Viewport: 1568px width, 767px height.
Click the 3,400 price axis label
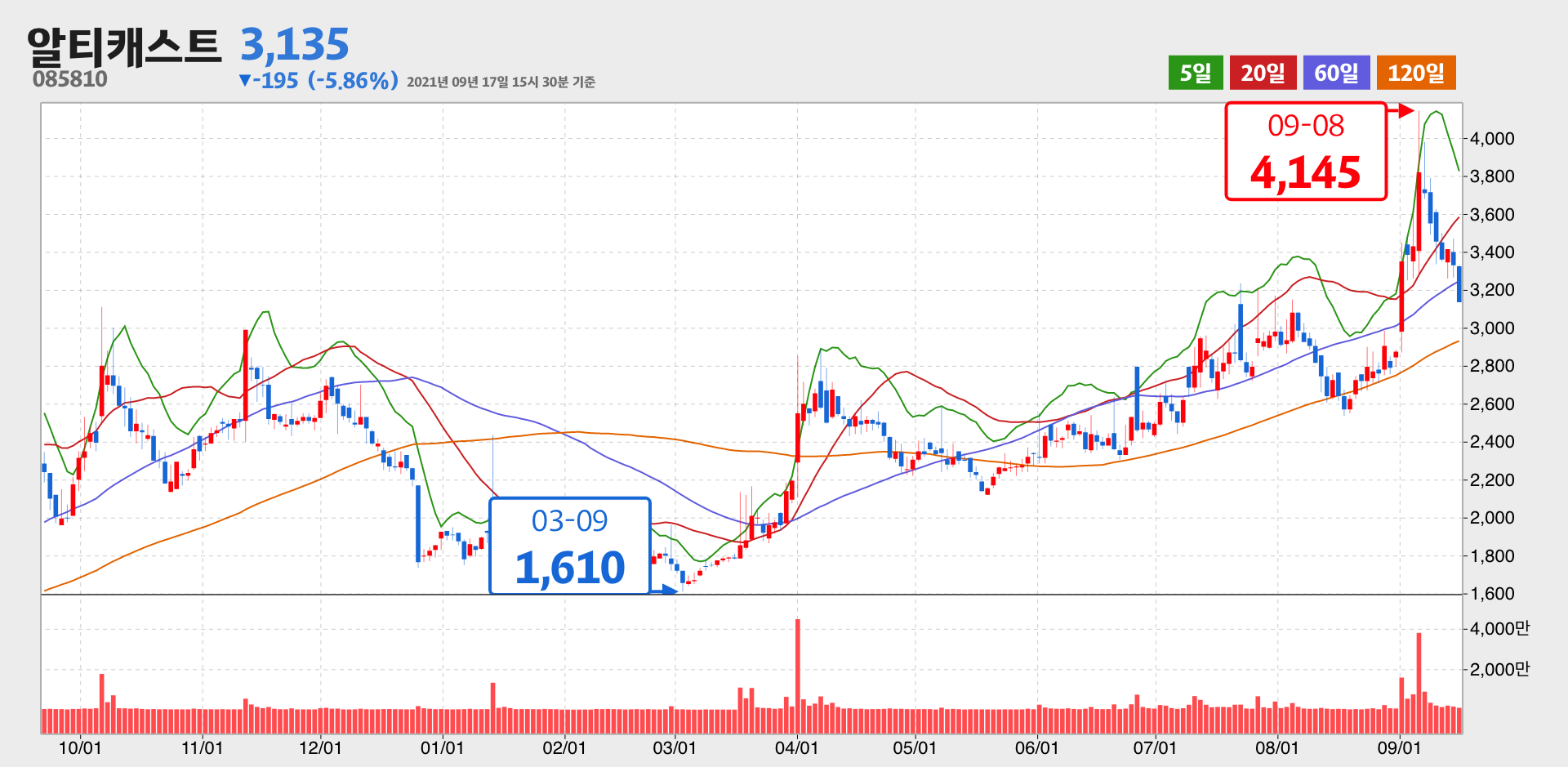click(1492, 252)
